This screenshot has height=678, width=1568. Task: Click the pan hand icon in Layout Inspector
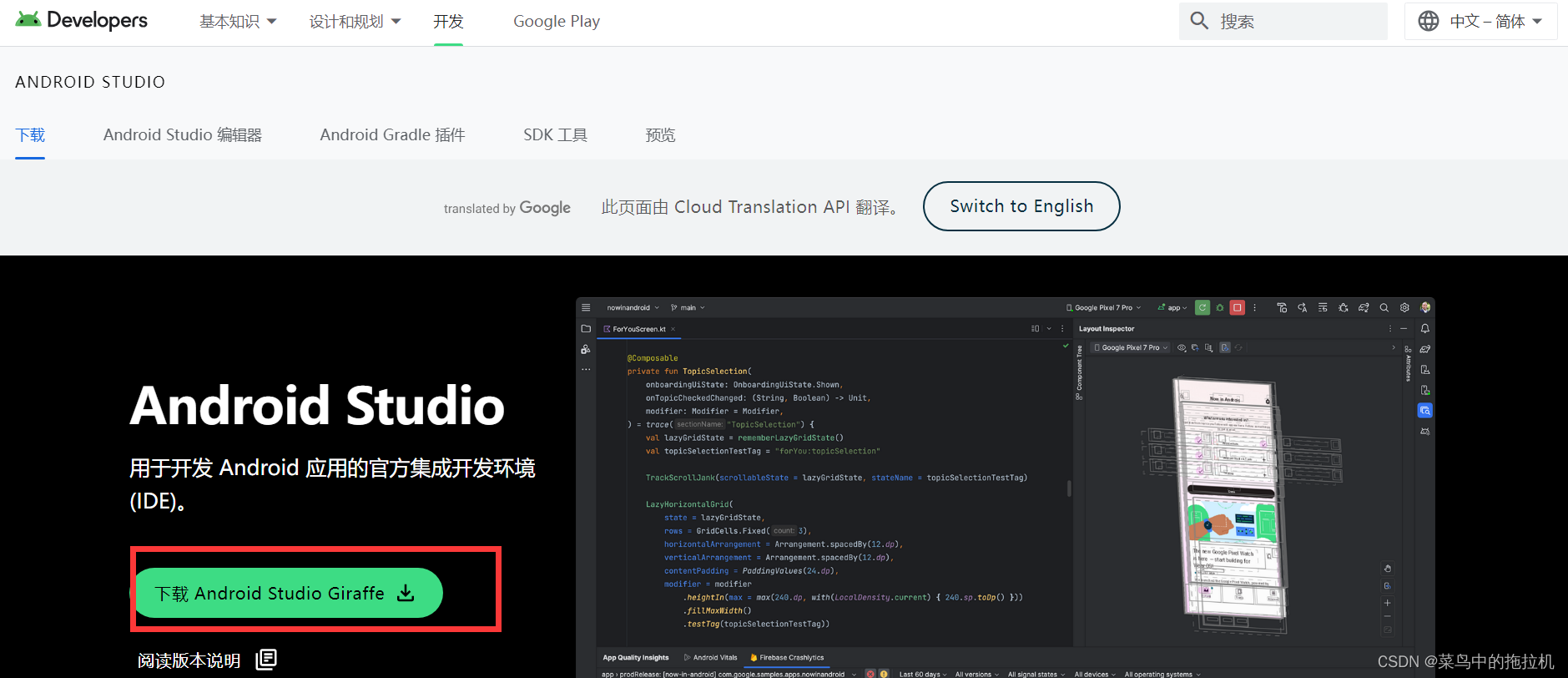pos(1387,569)
